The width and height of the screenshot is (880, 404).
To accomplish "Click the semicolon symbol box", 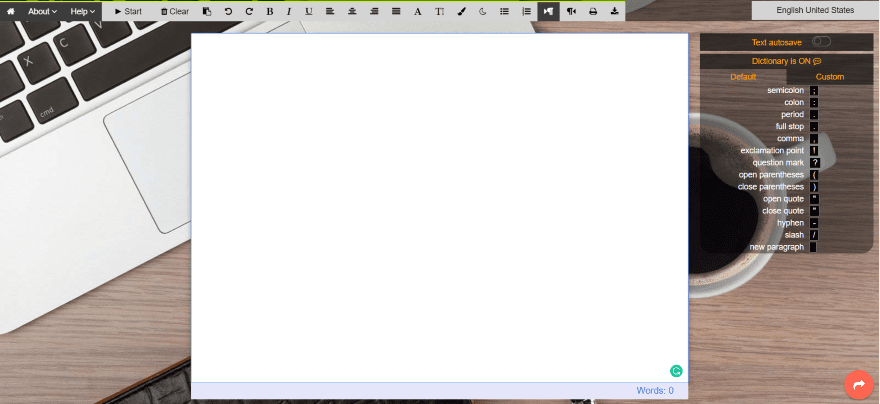I will coord(814,90).
